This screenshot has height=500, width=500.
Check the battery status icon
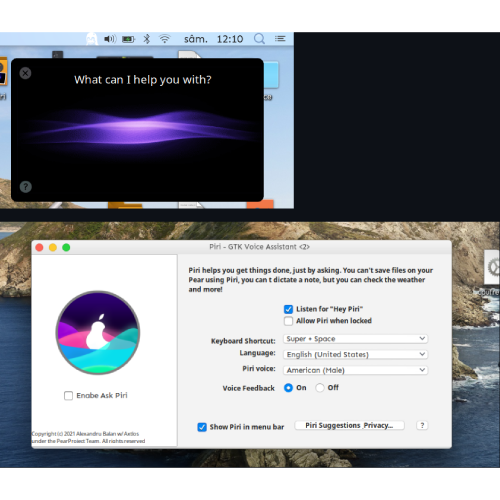[x=128, y=39]
